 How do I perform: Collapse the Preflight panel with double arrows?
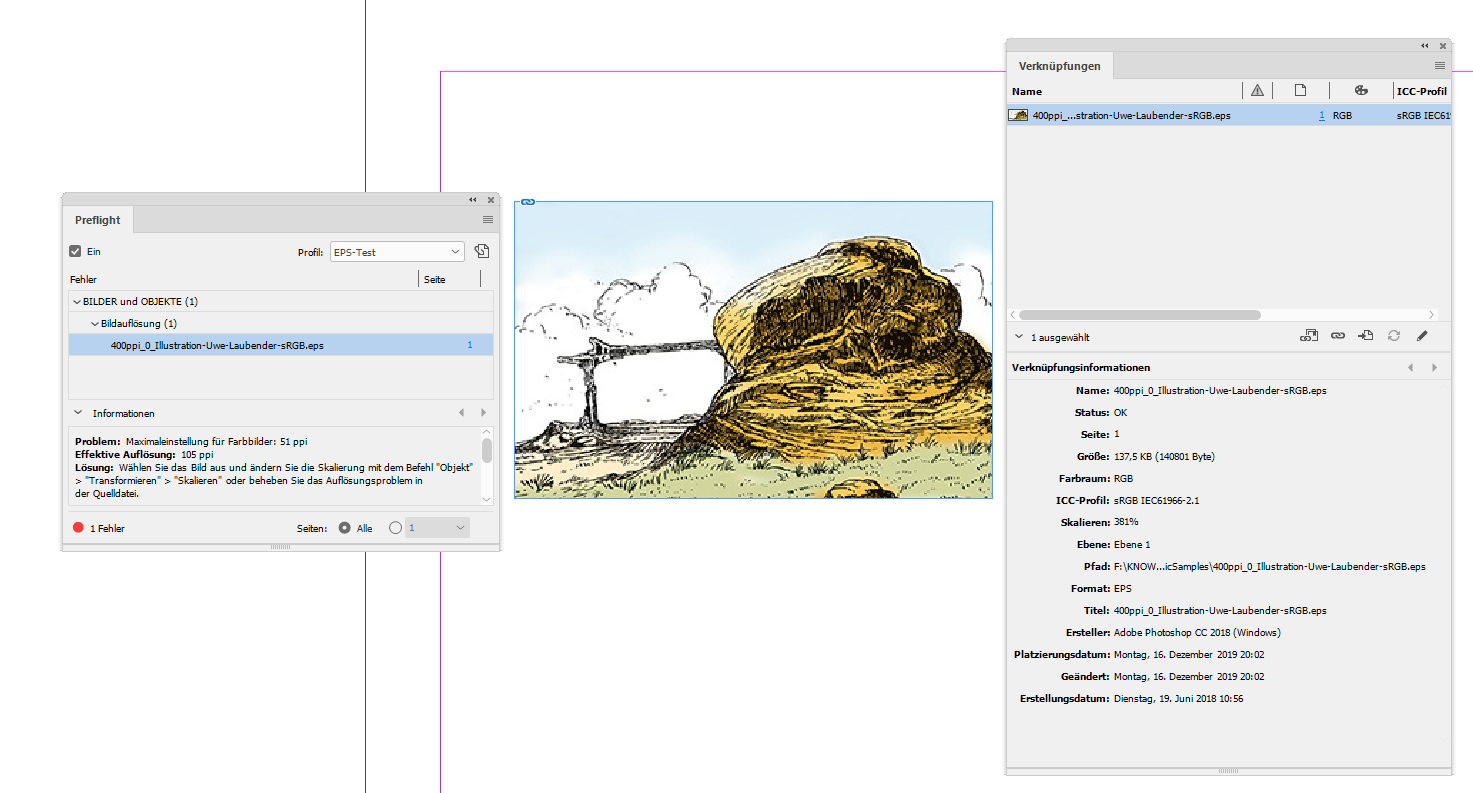click(x=473, y=200)
